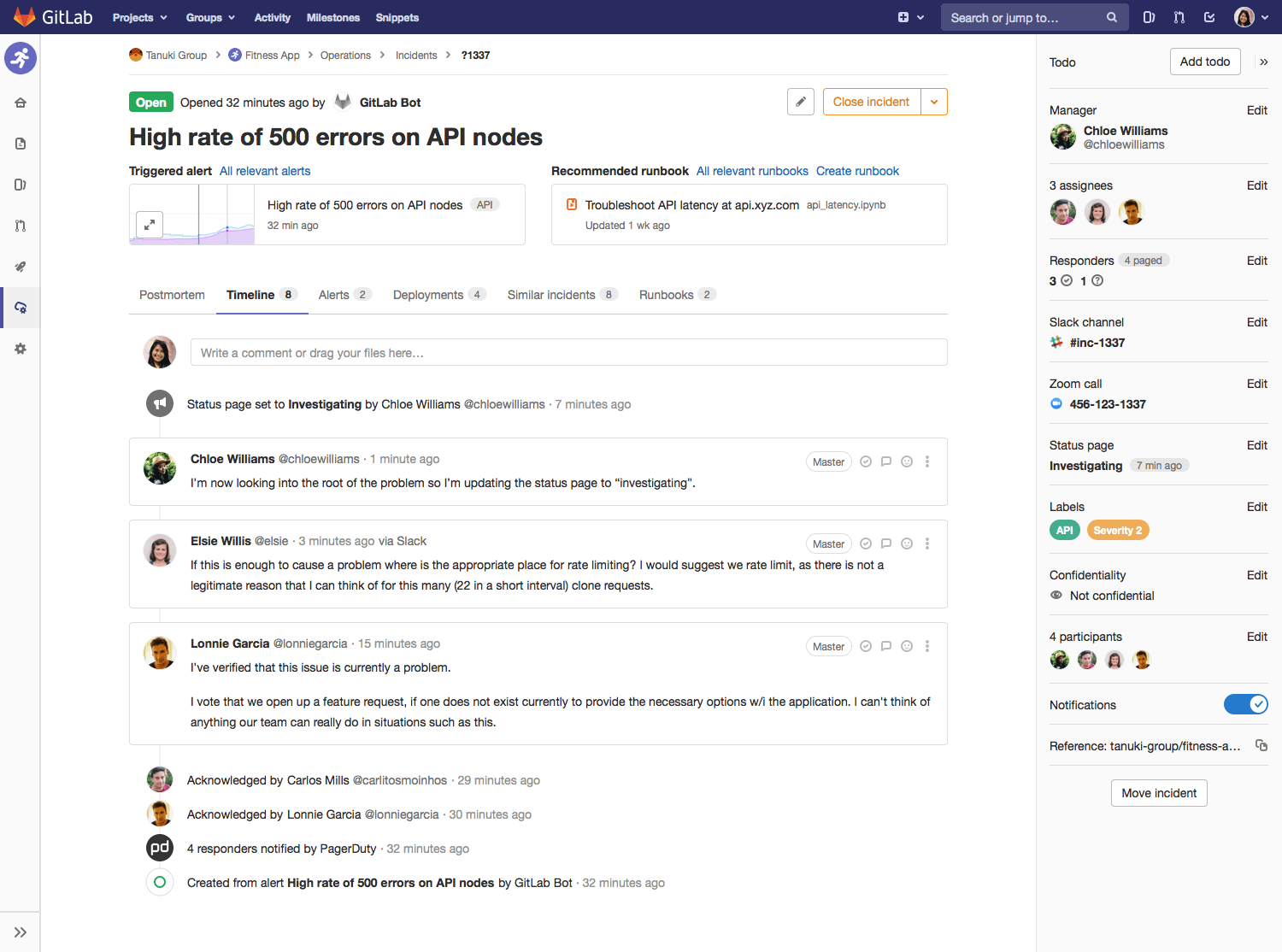This screenshot has height=952, width=1282.
Task: Open the Close incident dropdown arrow
Action: point(934,102)
